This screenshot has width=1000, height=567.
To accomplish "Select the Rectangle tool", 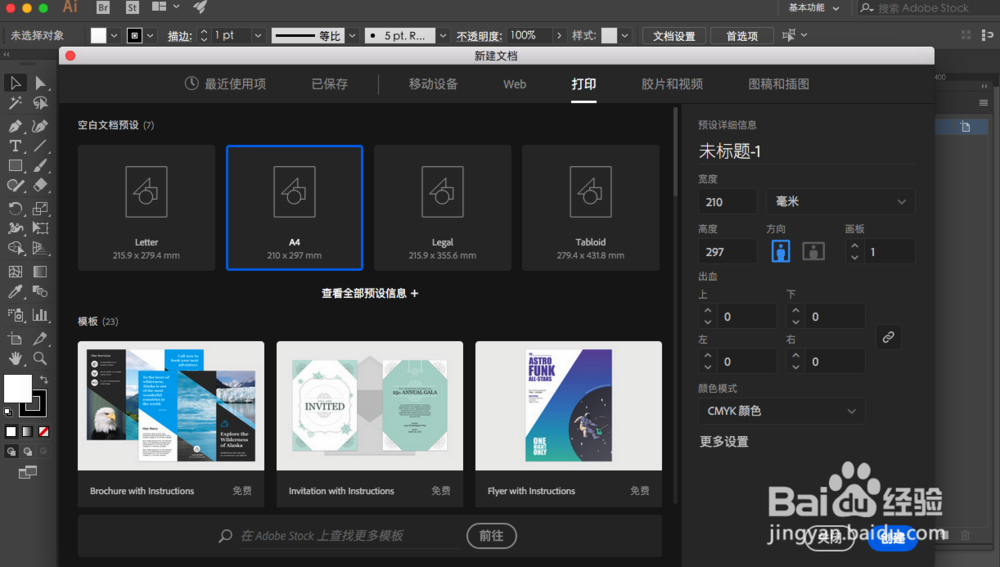I will coord(15,166).
